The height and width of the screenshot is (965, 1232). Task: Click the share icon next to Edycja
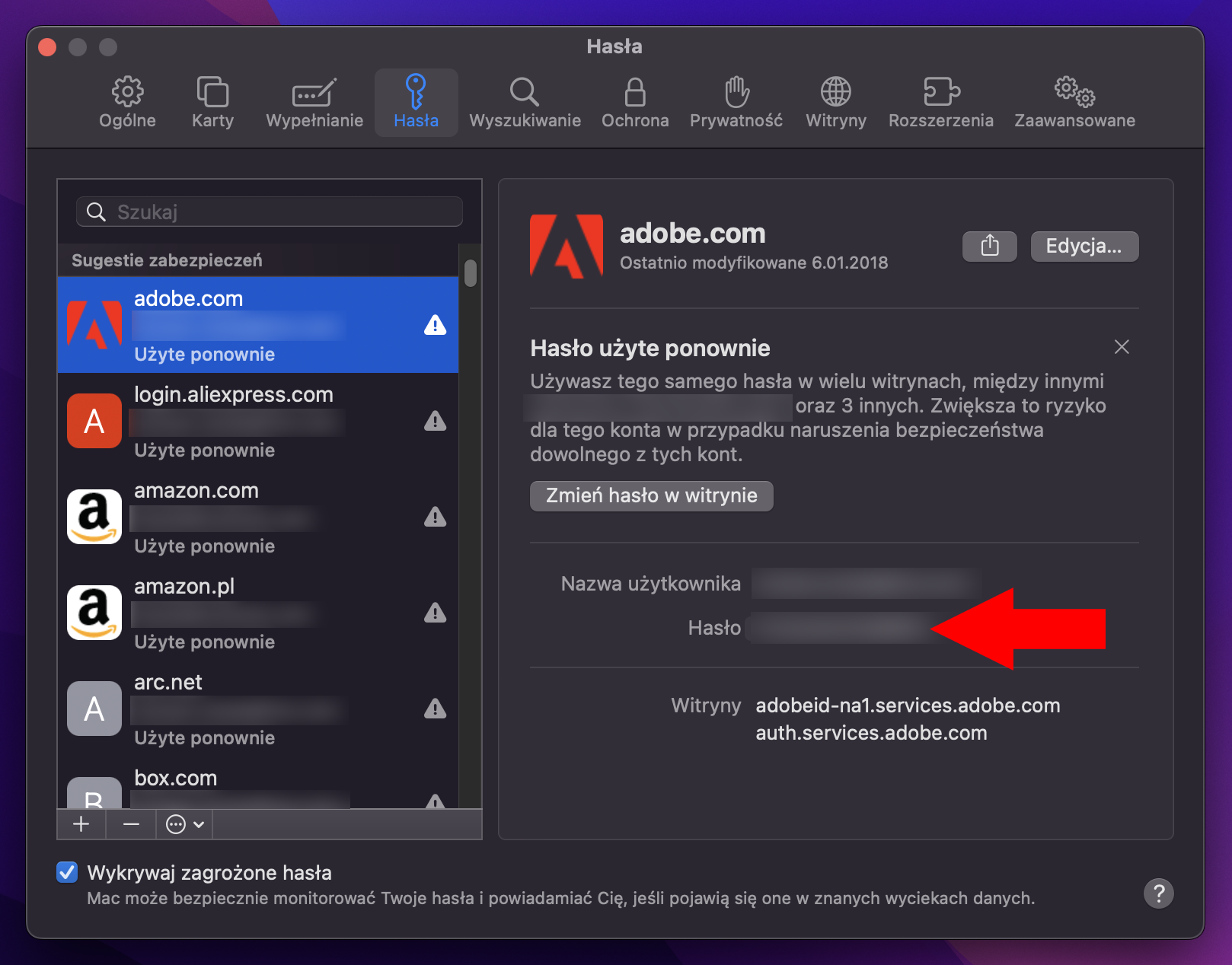[x=989, y=246]
